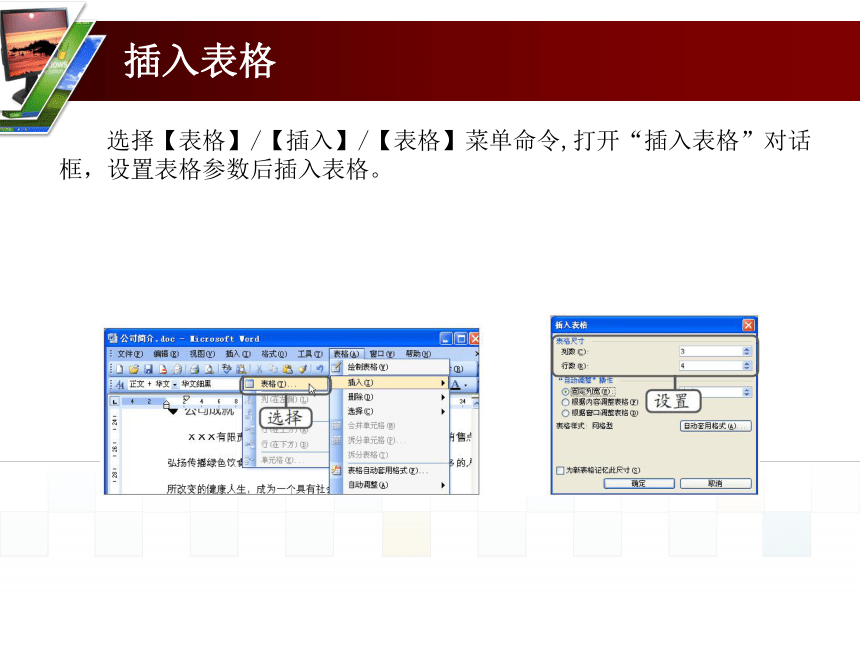
Task: Click the font name box 华文细黑
Action: point(209,384)
